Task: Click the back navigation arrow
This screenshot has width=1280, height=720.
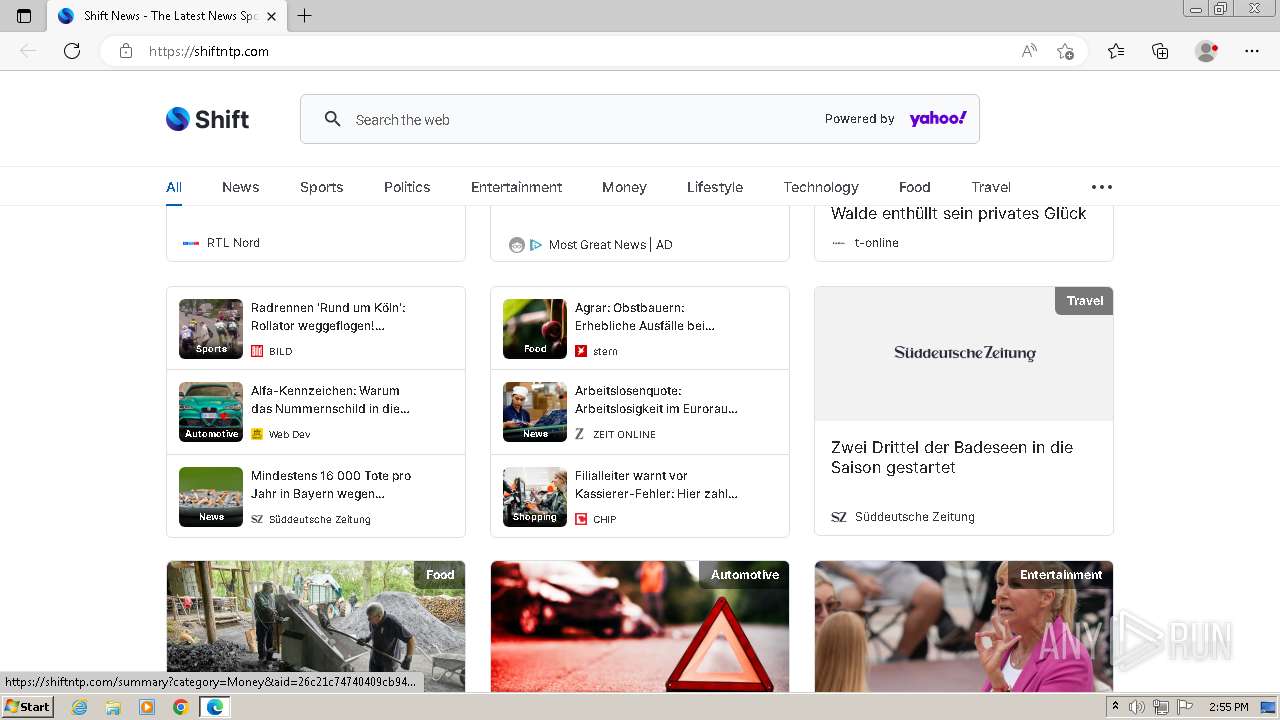Action: pos(28,51)
